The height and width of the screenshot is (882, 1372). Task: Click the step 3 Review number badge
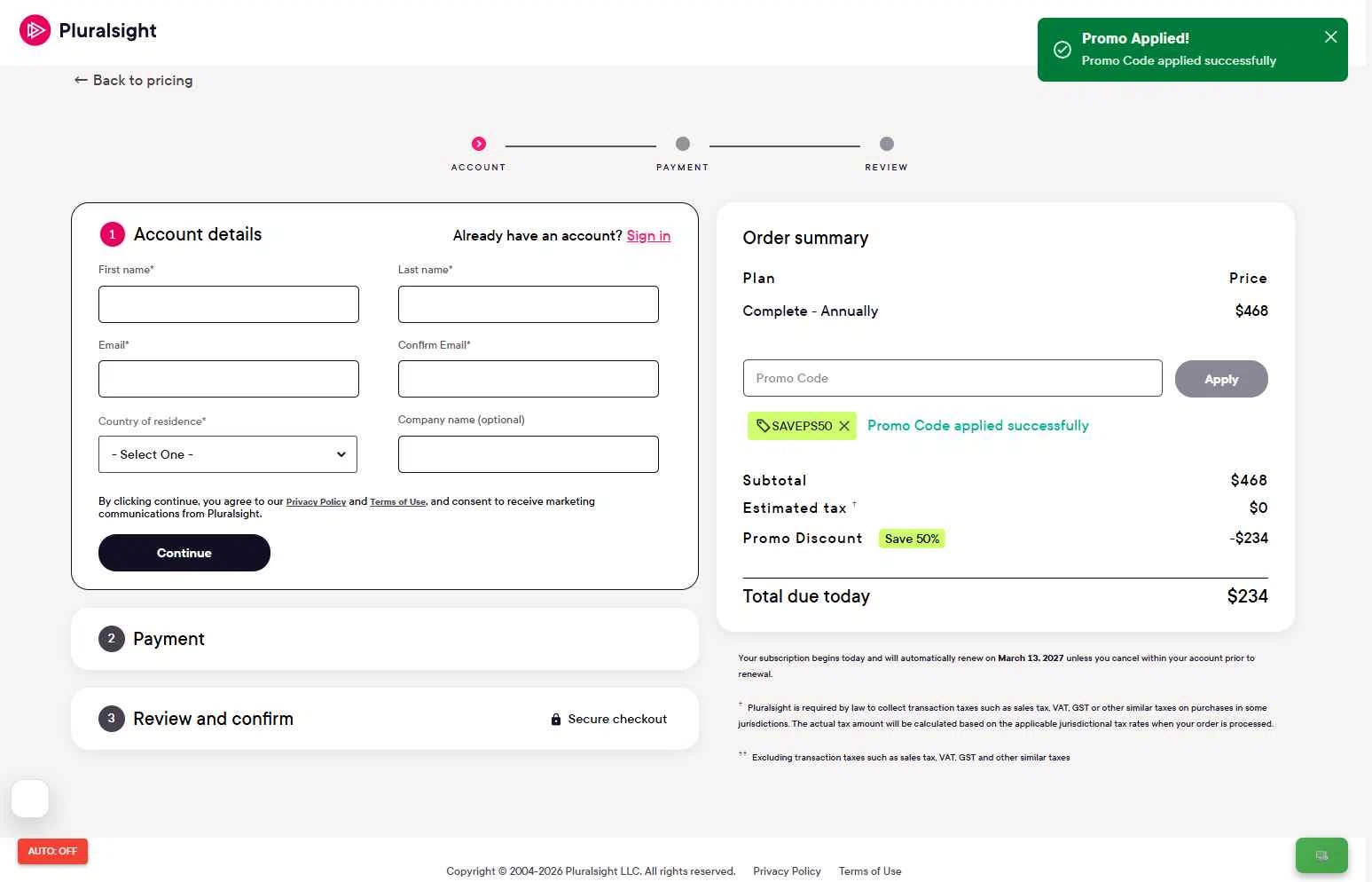click(112, 718)
